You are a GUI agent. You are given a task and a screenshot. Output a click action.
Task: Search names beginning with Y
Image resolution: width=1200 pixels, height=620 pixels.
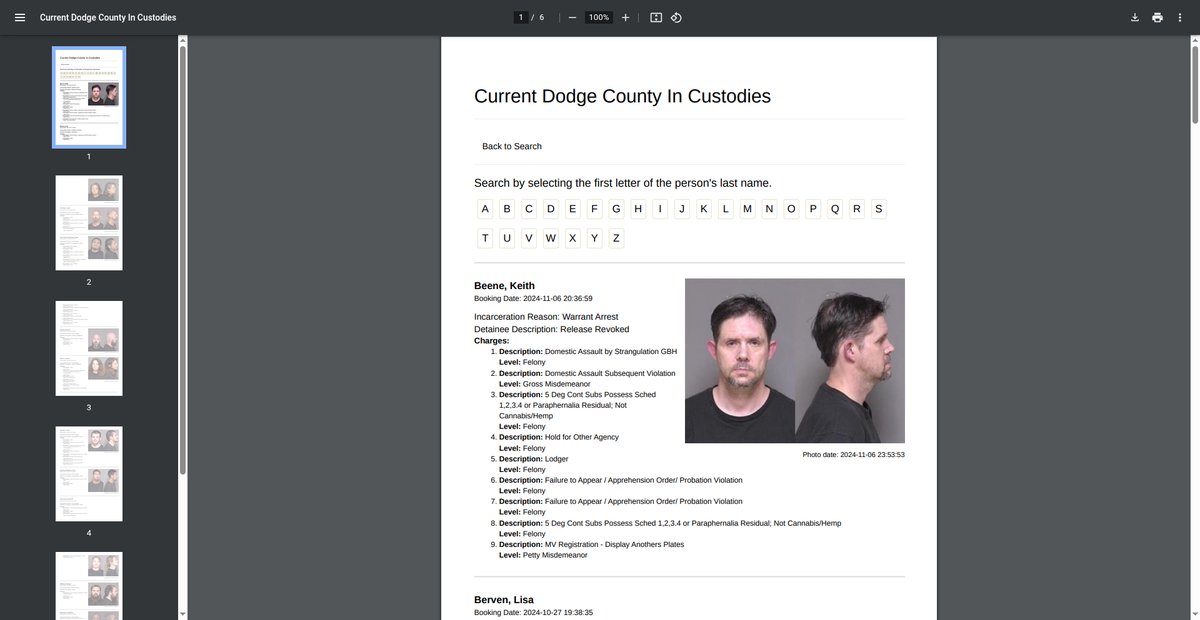pos(594,238)
